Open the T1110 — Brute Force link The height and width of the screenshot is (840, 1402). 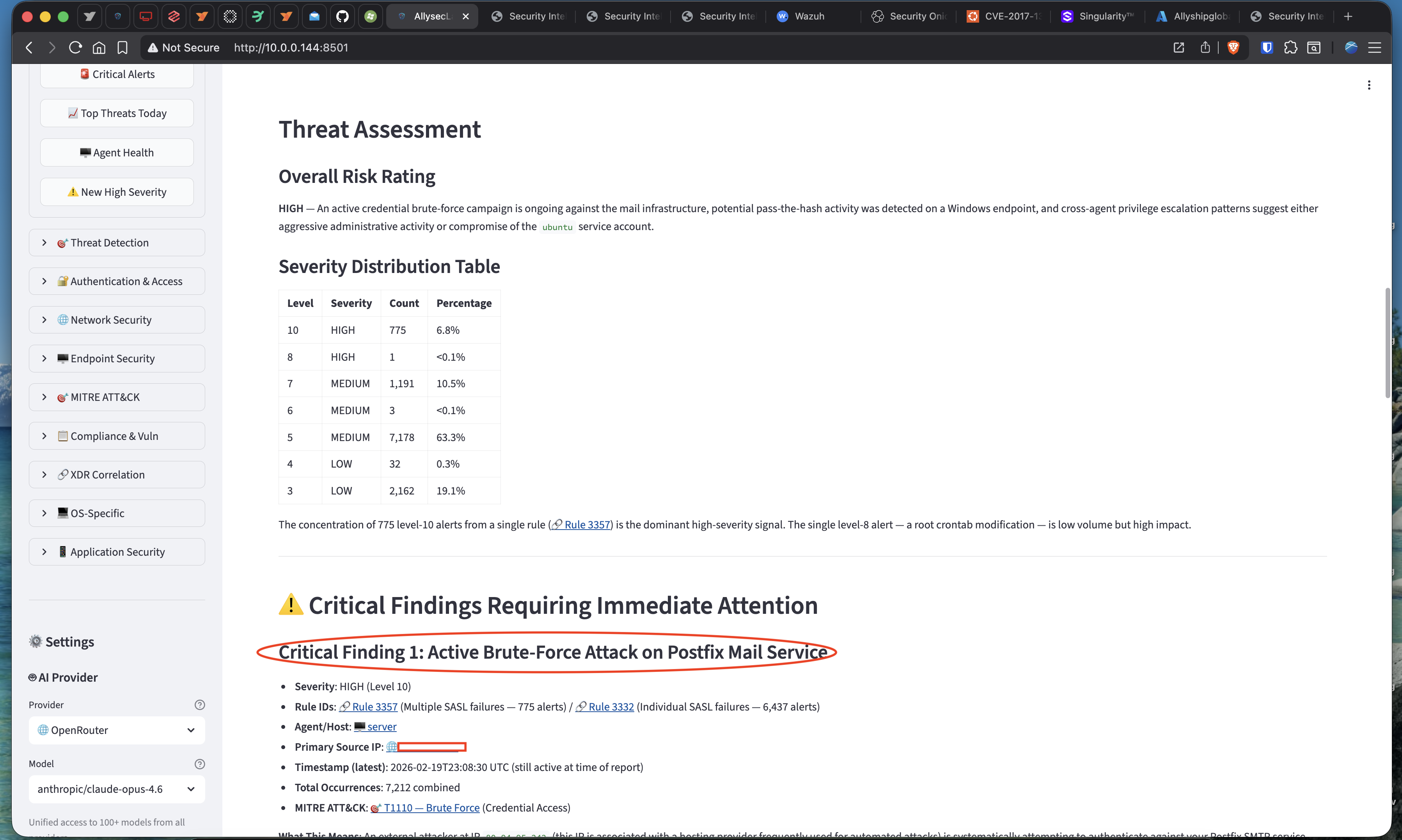(x=425, y=808)
